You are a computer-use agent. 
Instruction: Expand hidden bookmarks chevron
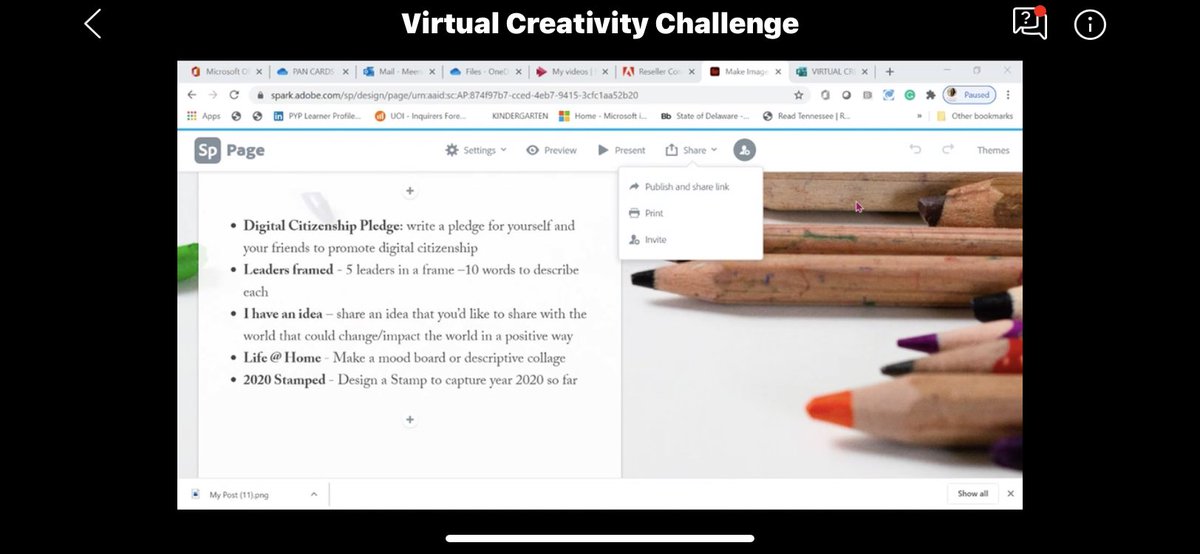[919, 116]
